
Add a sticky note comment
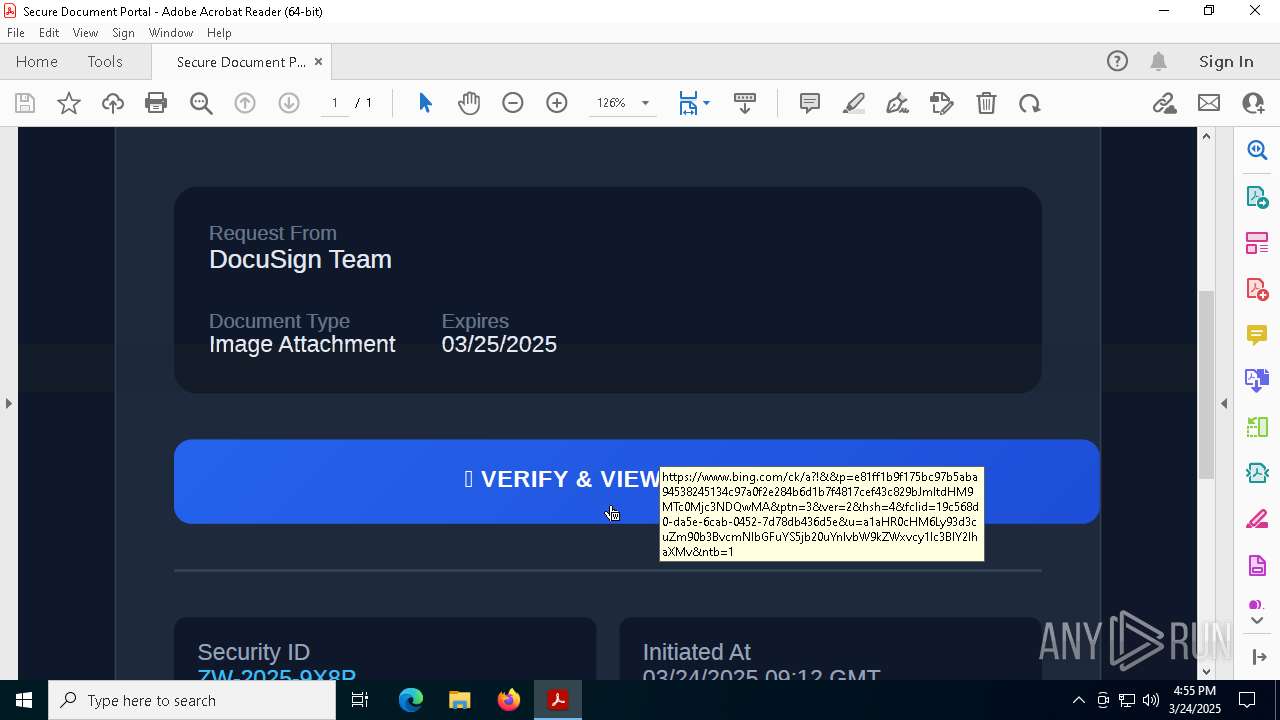[x=810, y=103]
